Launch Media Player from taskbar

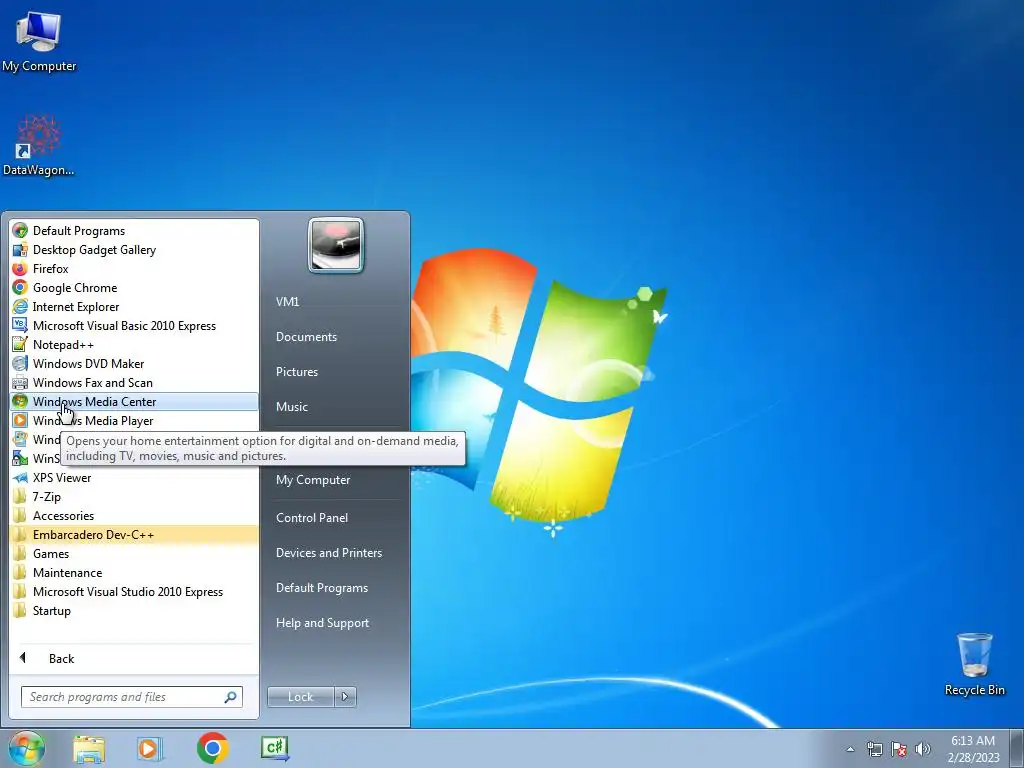pyautogui.click(x=150, y=748)
